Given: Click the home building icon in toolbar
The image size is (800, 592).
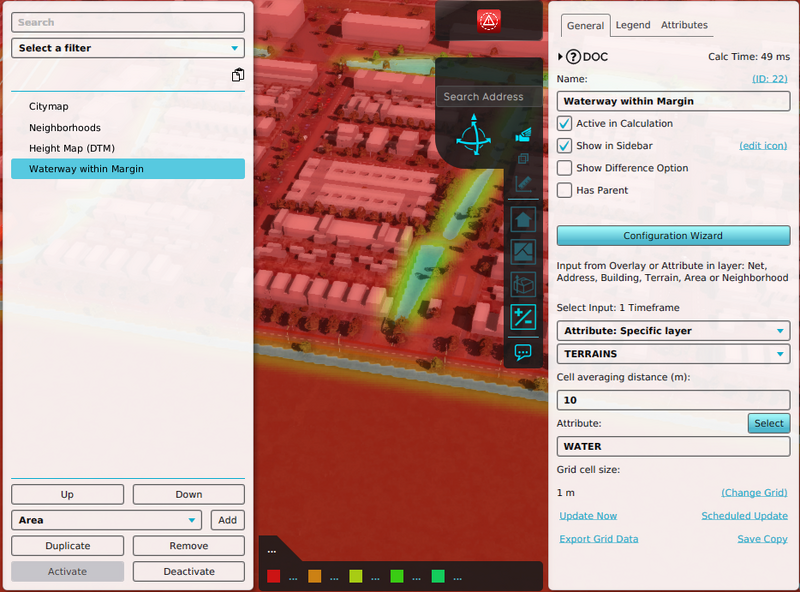Looking at the screenshot, I should coord(522,219).
